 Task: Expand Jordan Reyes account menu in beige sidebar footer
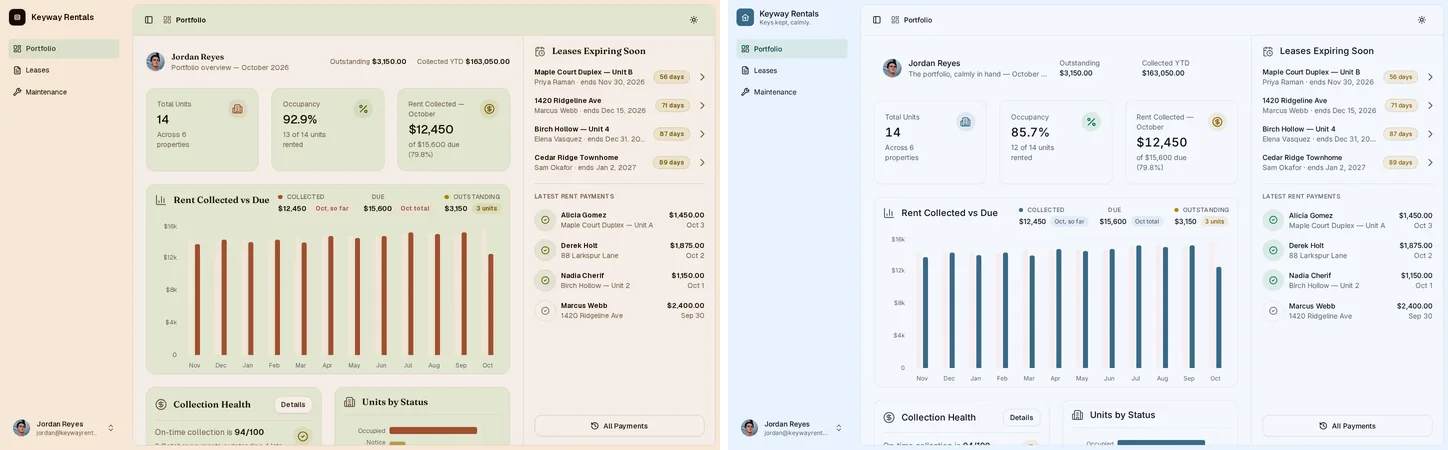[111, 428]
